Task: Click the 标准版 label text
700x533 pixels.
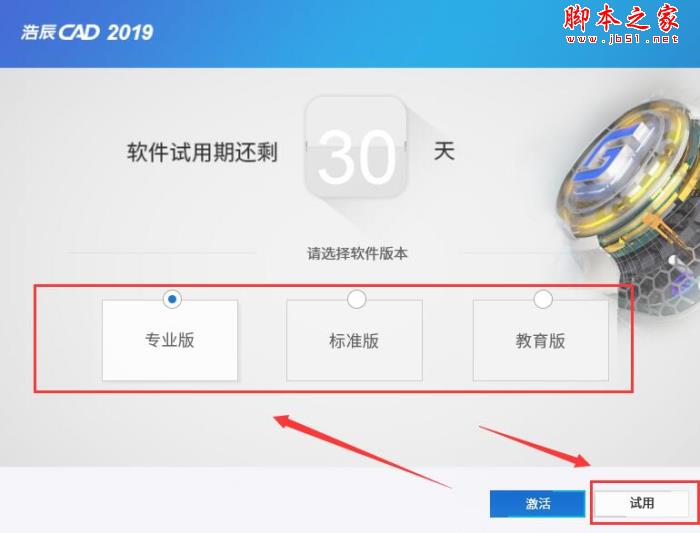Action: click(354, 341)
